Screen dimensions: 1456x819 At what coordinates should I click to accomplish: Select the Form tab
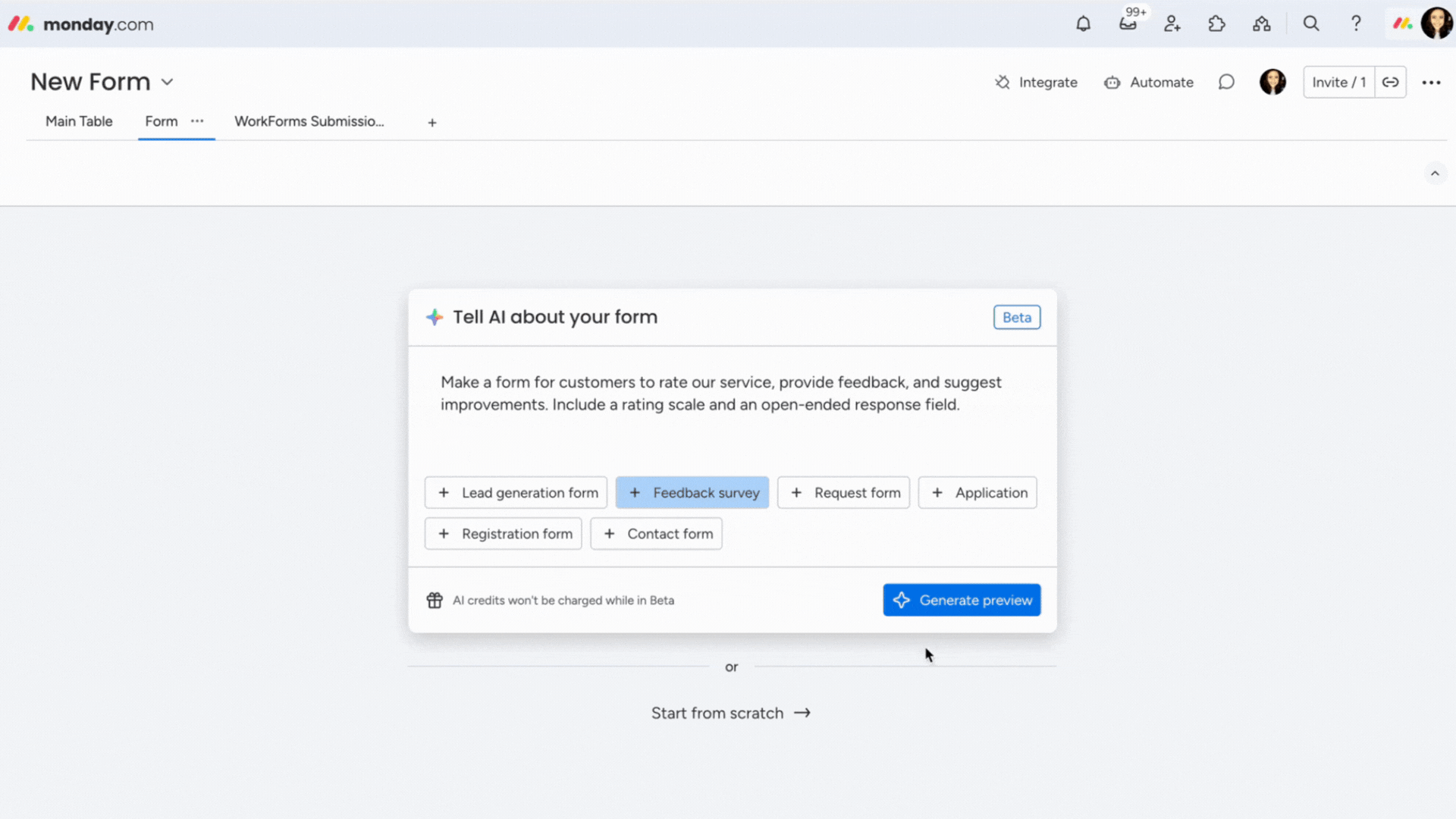pos(162,121)
